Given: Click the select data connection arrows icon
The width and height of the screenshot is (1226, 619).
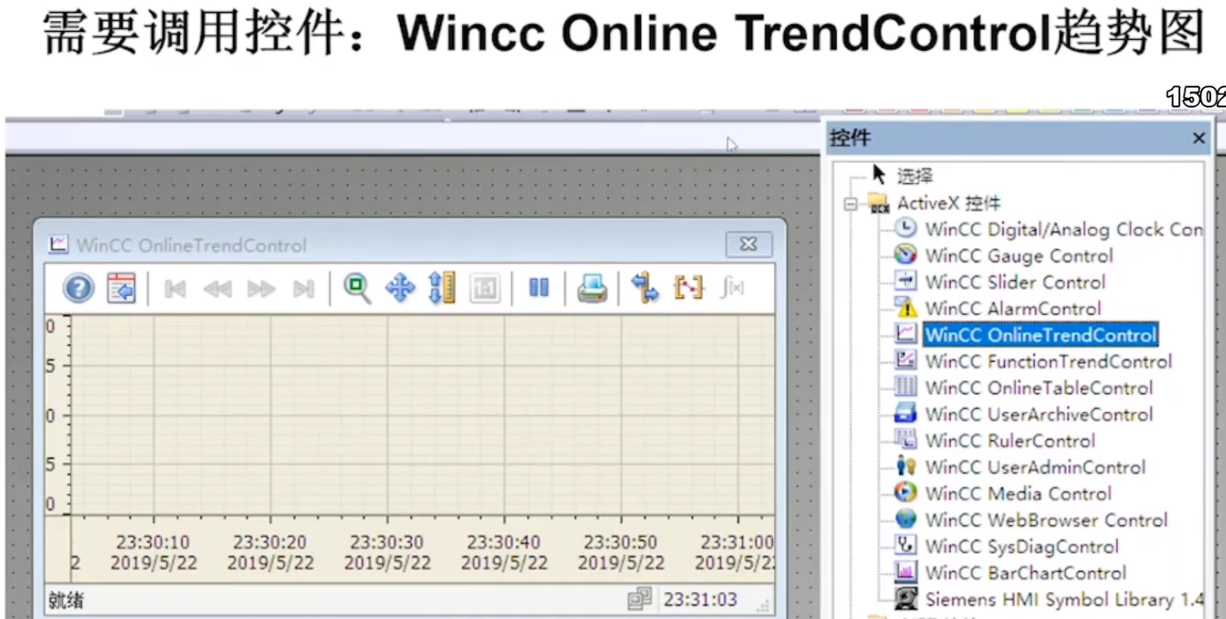Looking at the screenshot, I should (x=645, y=288).
